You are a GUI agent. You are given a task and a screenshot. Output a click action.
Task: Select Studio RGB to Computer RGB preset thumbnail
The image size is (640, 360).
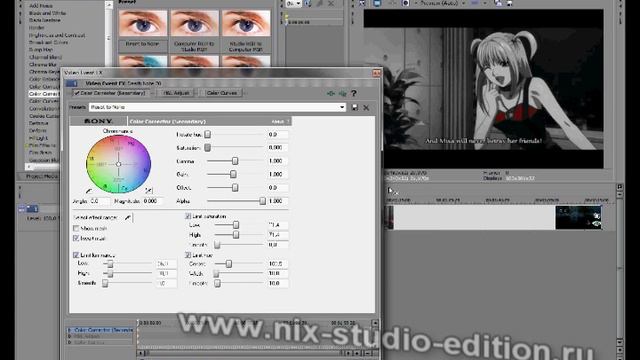(x=246, y=23)
